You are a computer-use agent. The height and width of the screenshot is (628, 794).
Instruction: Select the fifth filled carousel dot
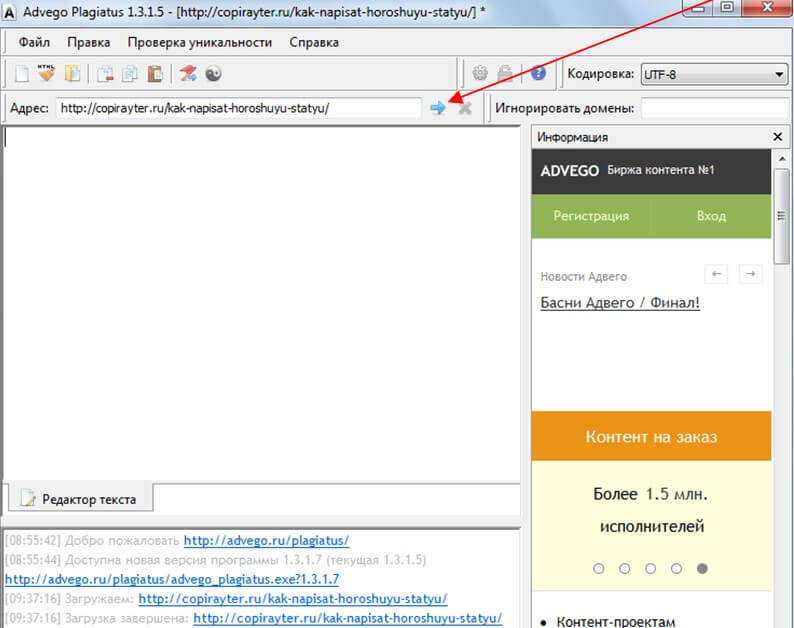702,568
